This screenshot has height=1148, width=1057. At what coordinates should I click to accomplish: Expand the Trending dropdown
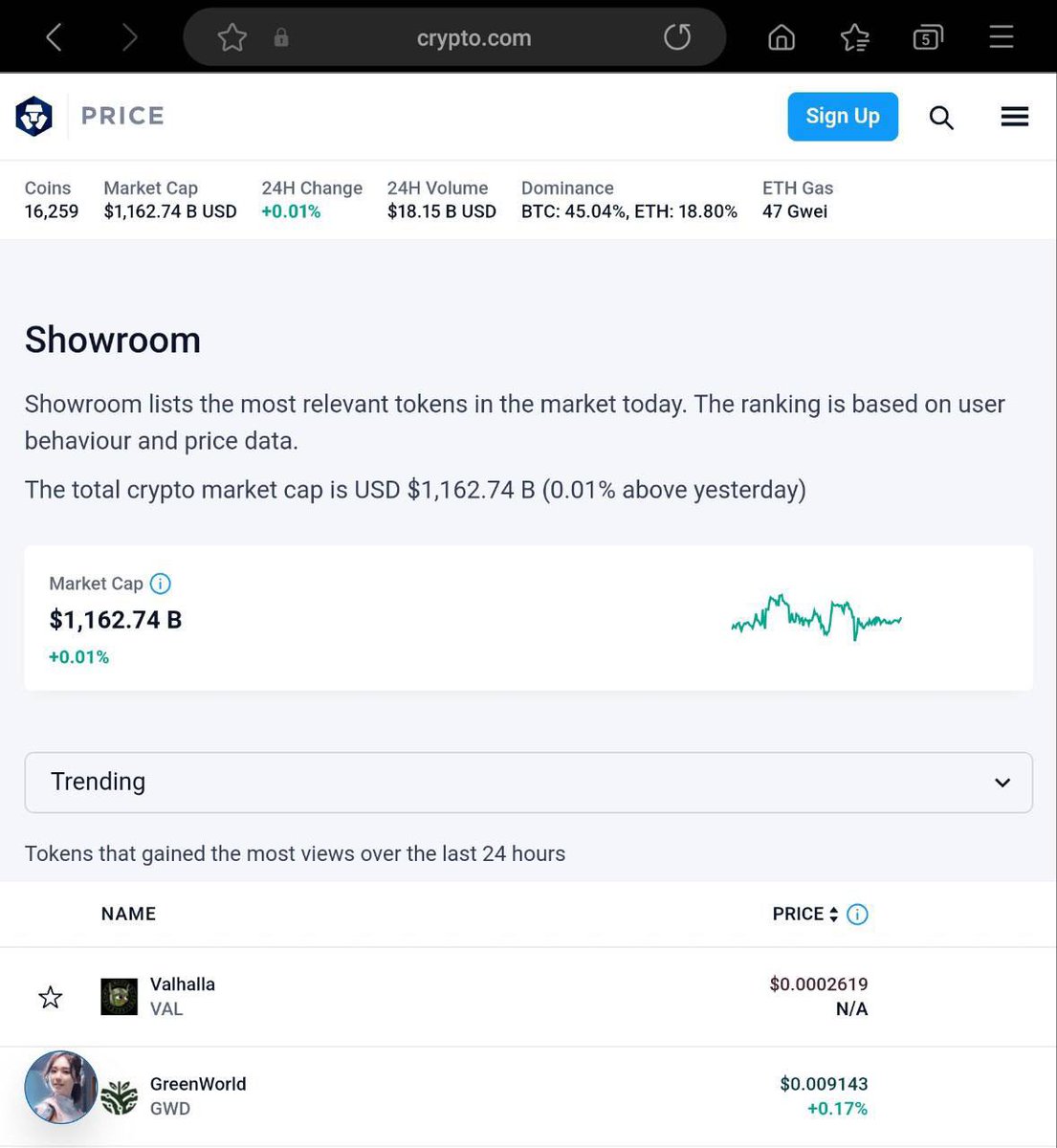[1002, 783]
